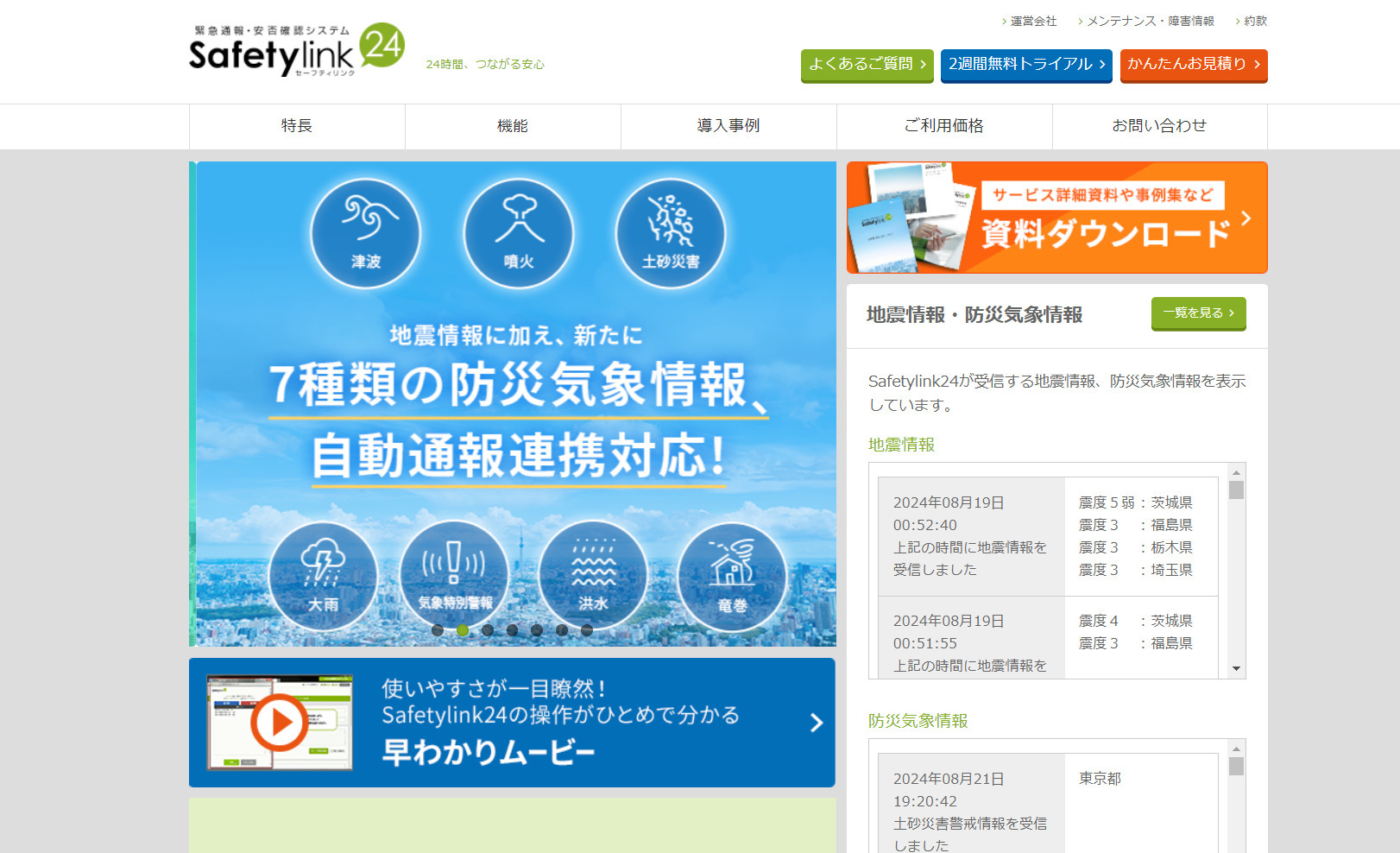1400x853 pixels.
Task: Click the 東京都 weather alert text
Action: [x=1100, y=779]
